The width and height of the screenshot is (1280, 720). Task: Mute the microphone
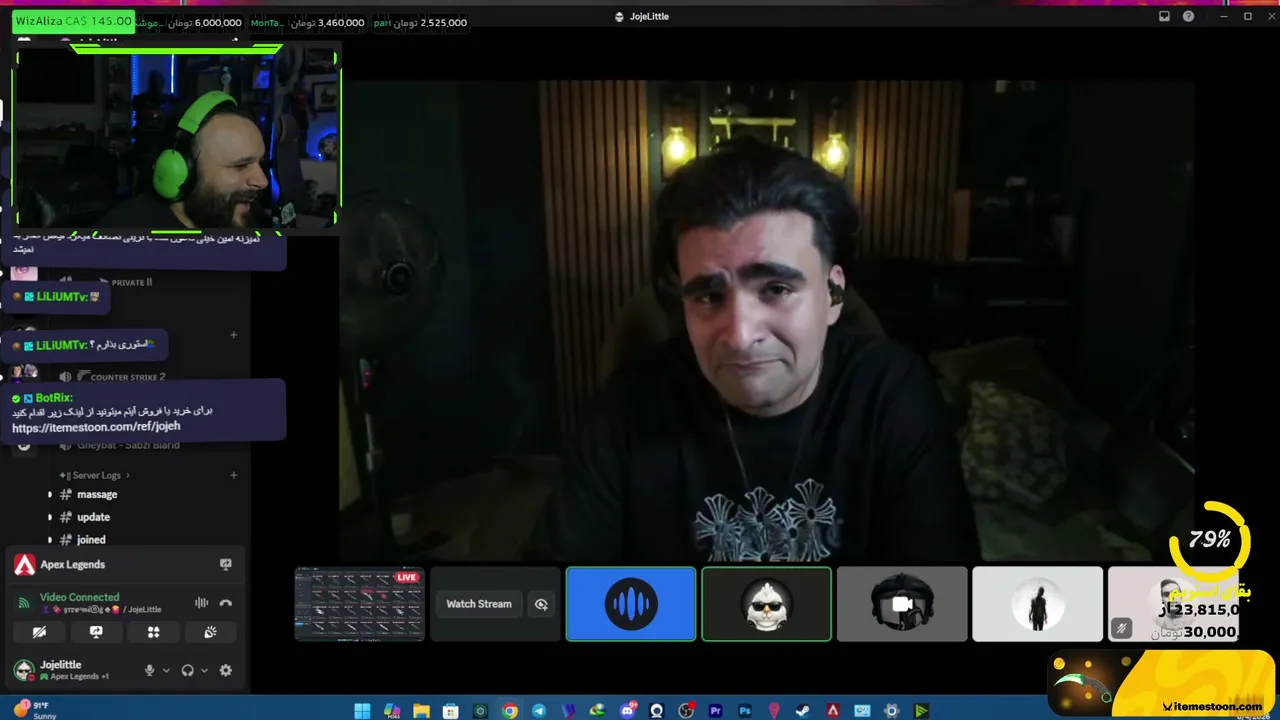(150, 670)
